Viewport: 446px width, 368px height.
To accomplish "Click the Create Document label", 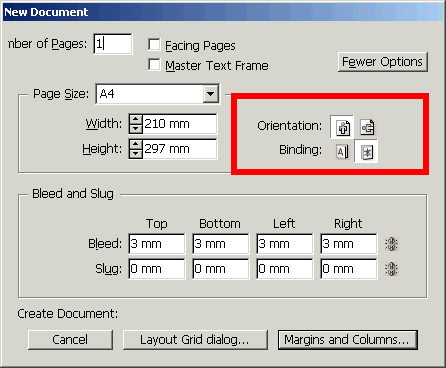I will [x=68, y=314].
